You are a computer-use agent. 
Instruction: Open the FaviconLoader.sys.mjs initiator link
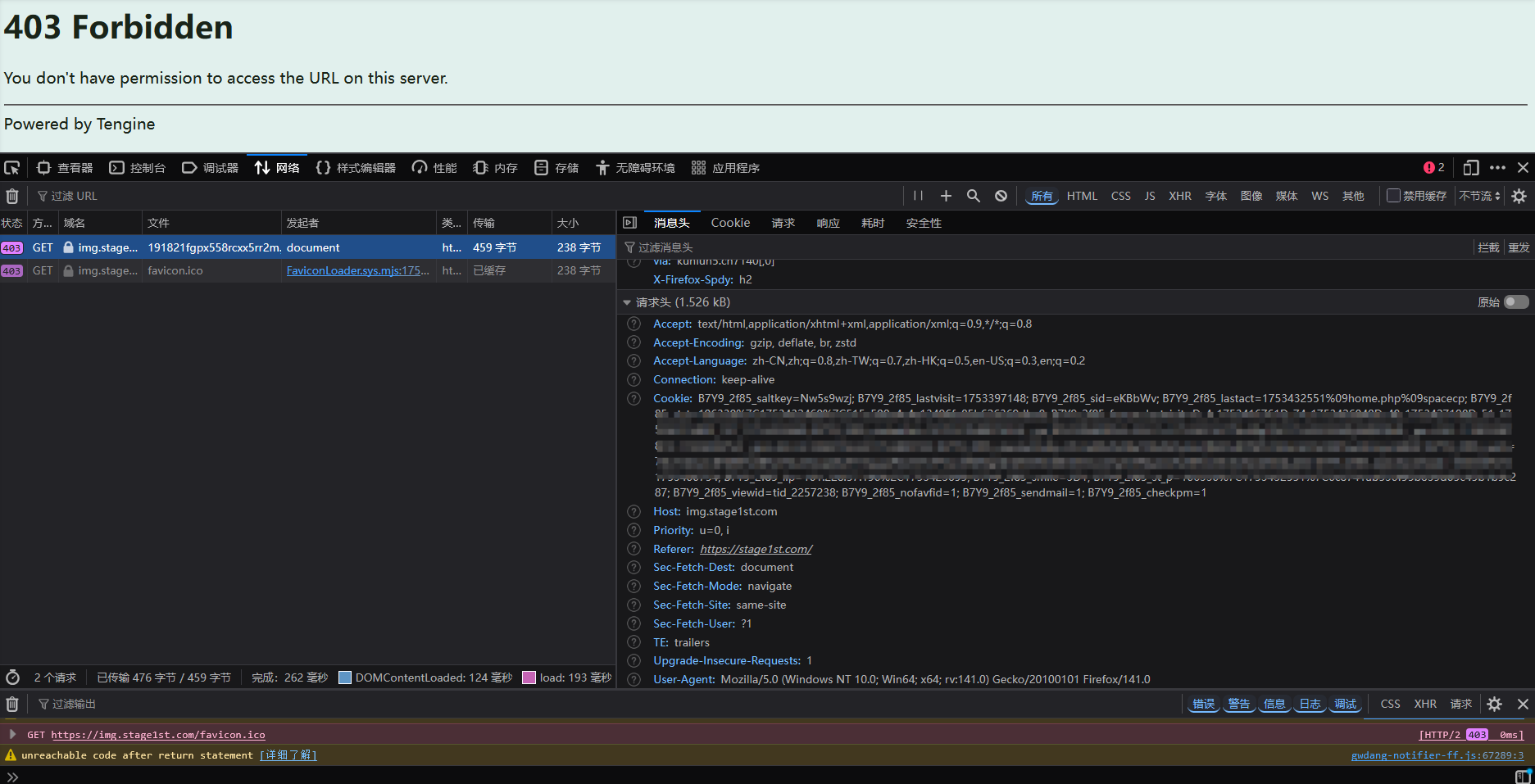coord(357,270)
